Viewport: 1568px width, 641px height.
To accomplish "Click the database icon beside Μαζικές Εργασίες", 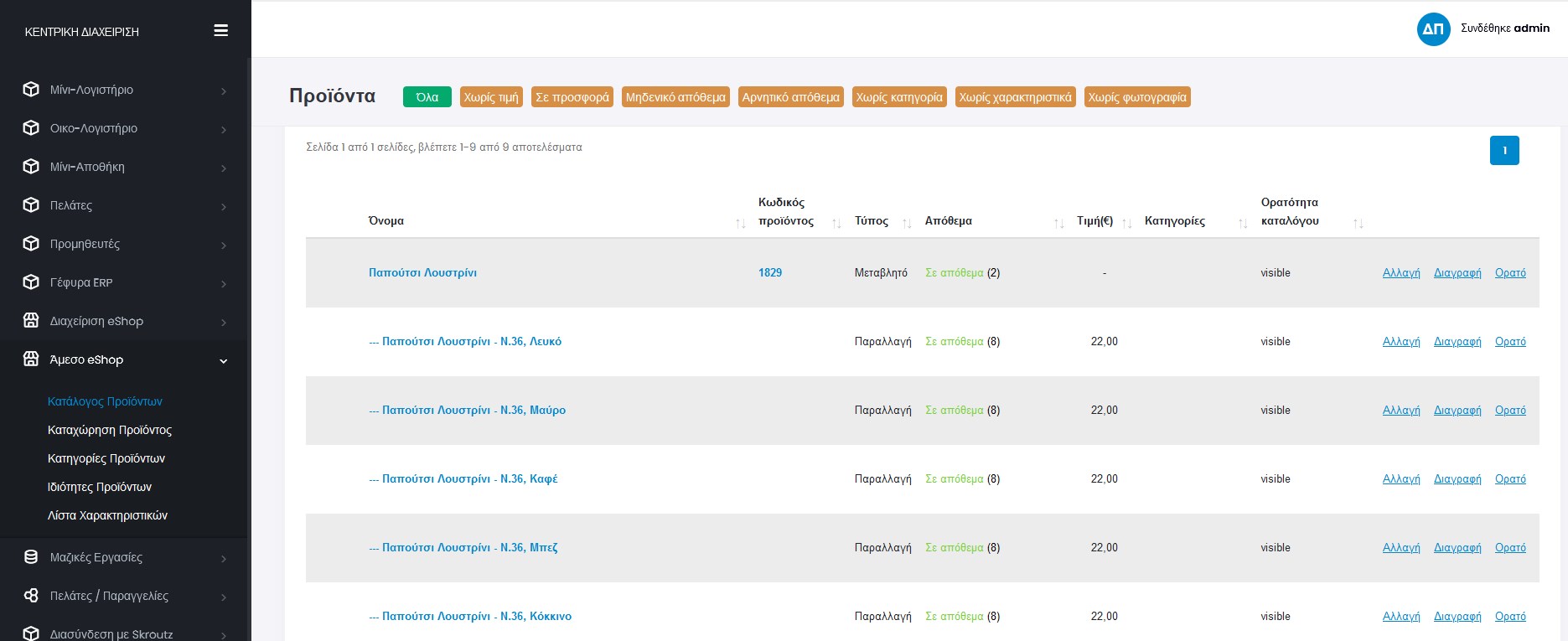I will click(x=31, y=557).
